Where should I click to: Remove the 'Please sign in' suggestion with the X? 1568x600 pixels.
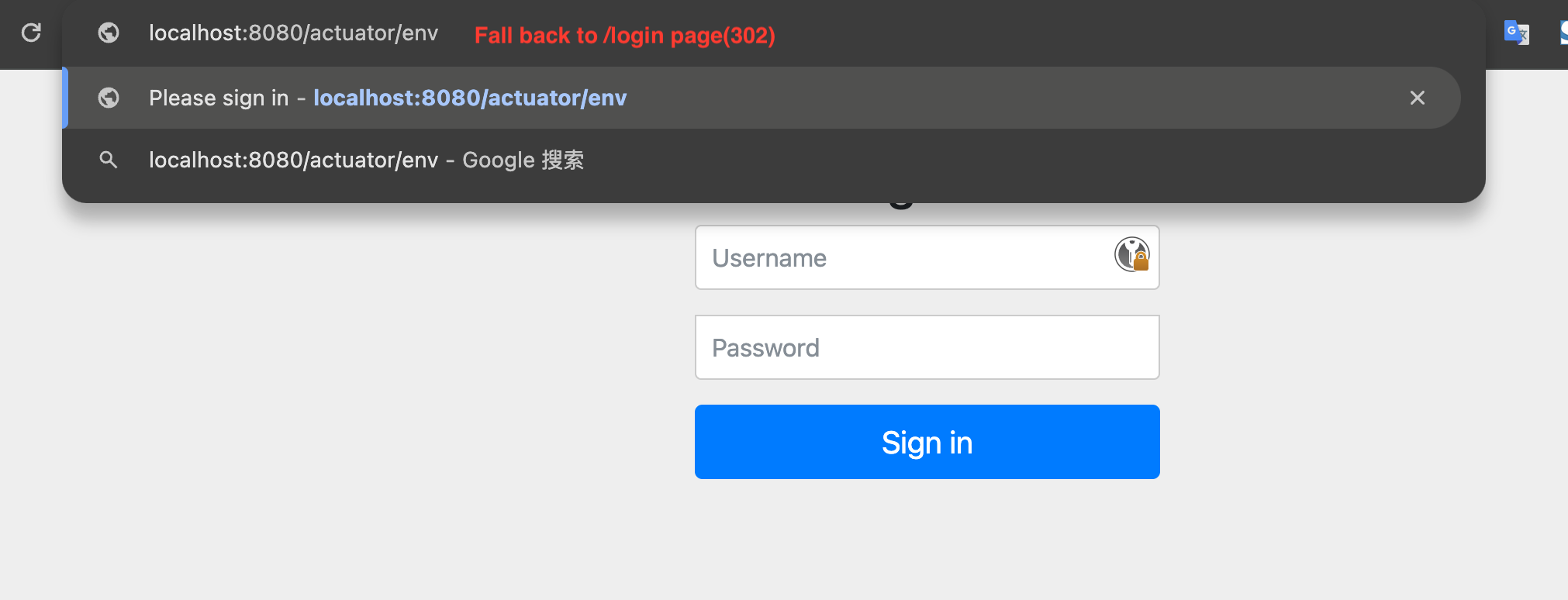point(1417,98)
